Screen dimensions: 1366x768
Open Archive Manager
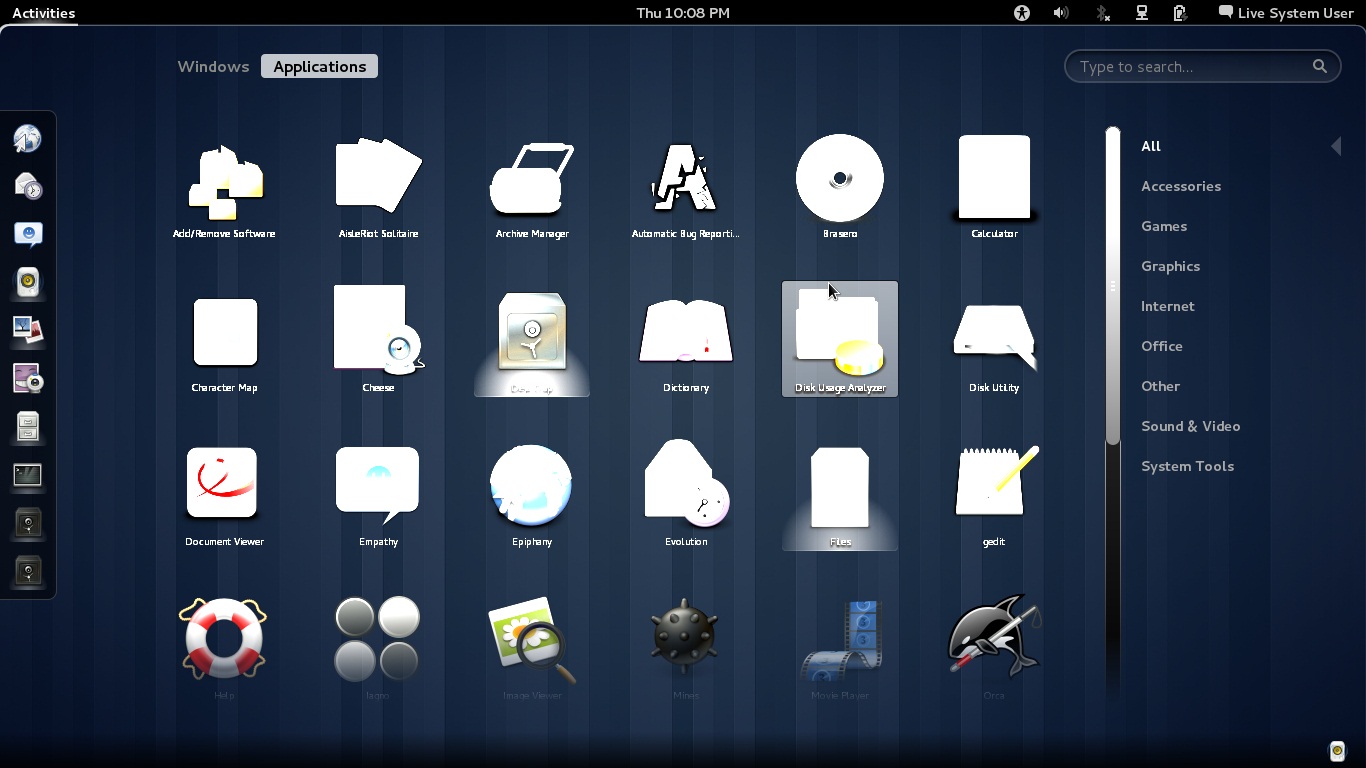[532, 180]
